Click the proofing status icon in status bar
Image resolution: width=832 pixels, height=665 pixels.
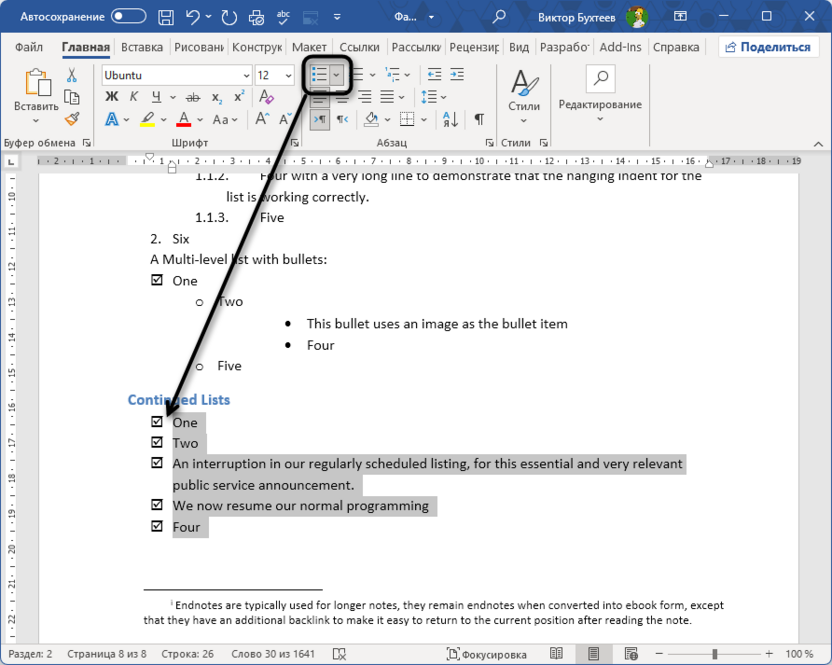339,654
